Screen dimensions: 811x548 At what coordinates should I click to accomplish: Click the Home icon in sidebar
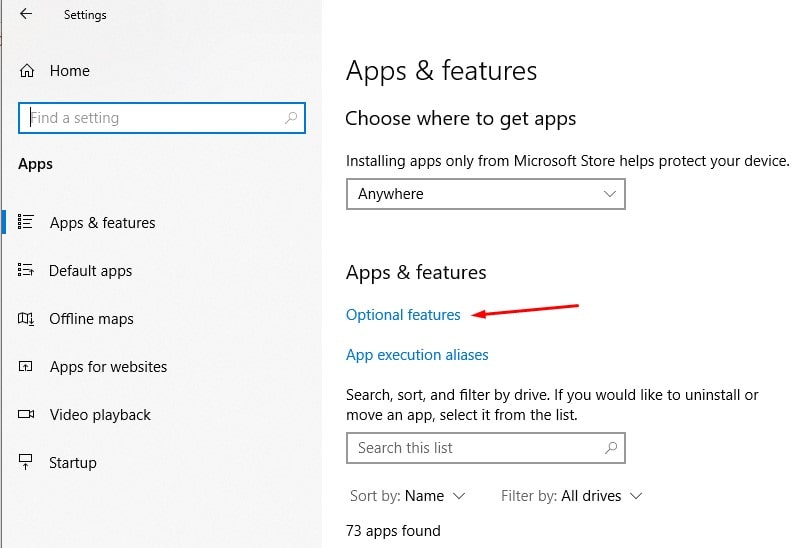(27, 71)
